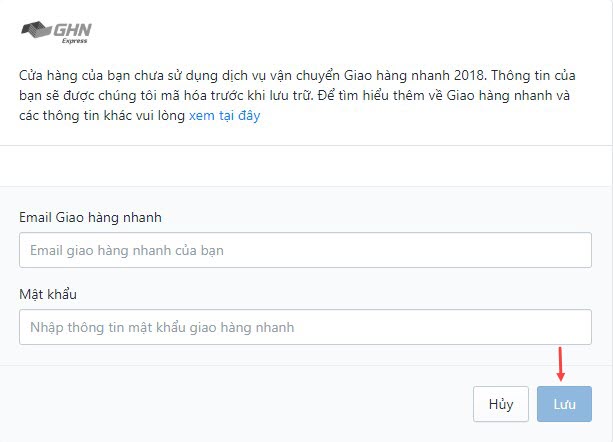Click the GHN Express logo
The height and width of the screenshot is (442, 613).
(x=56, y=32)
